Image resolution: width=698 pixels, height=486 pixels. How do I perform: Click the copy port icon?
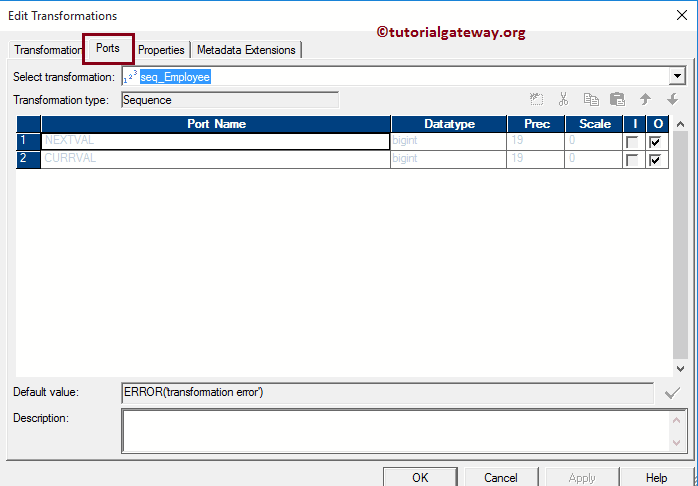[x=591, y=99]
